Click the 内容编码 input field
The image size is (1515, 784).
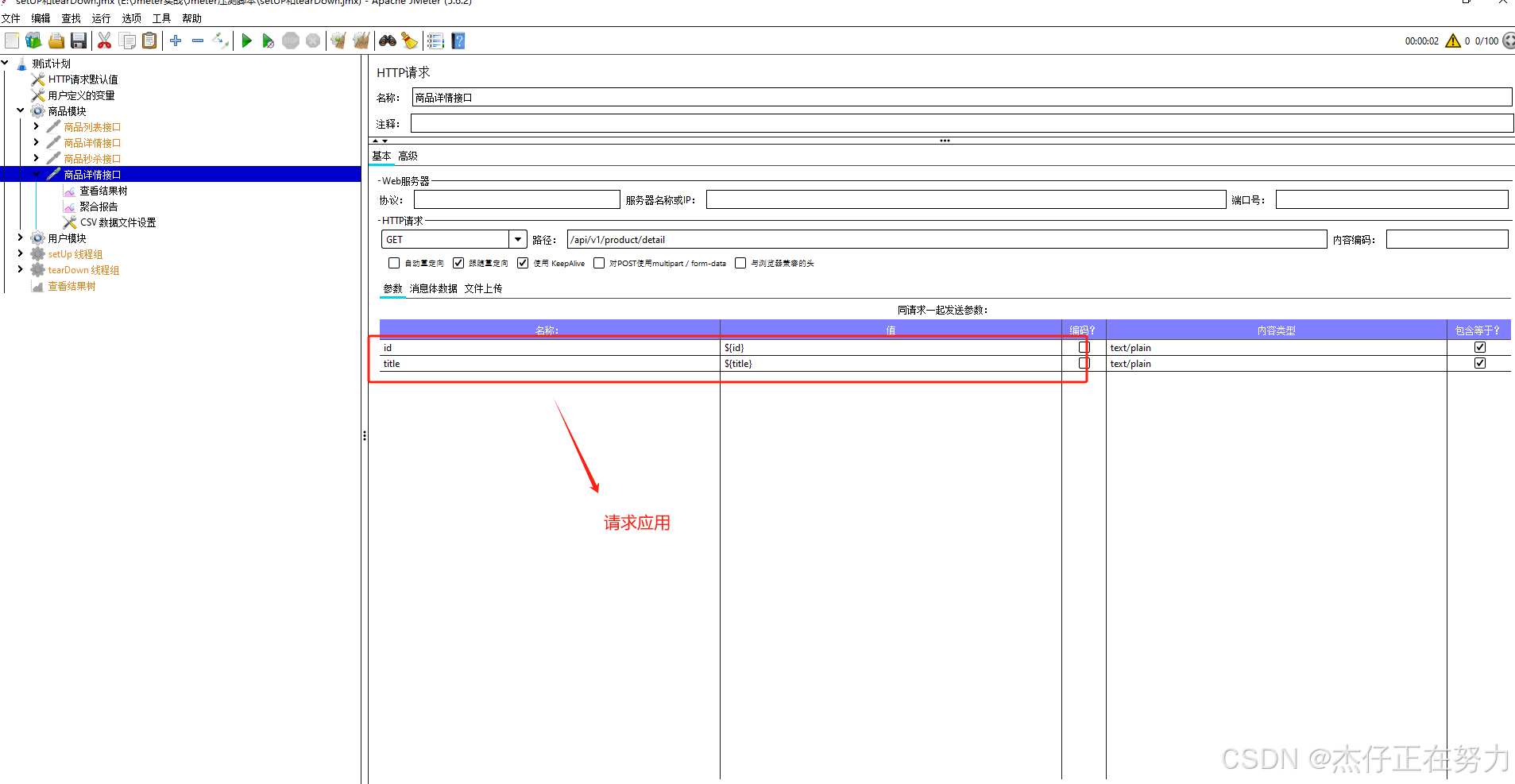point(1447,239)
